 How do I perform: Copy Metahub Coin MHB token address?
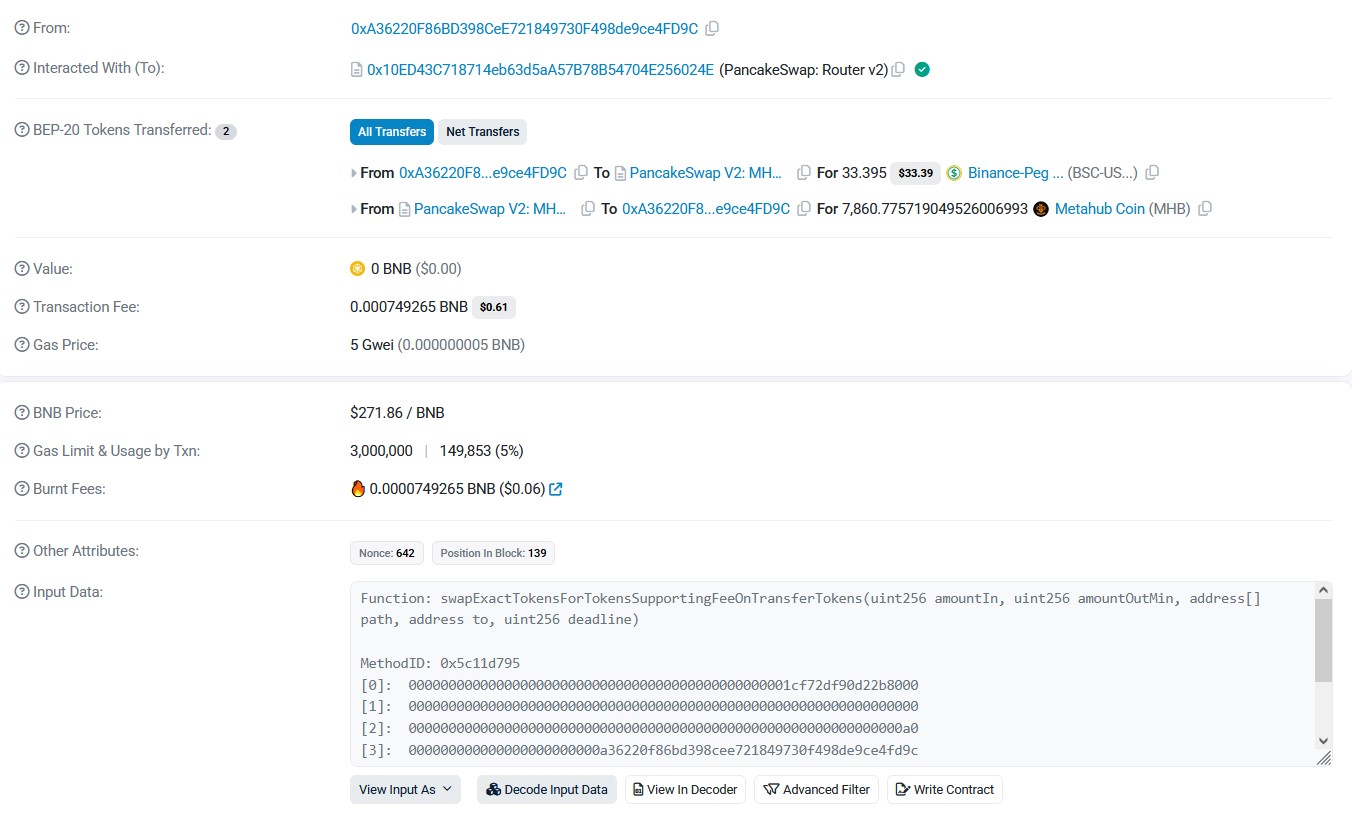1205,209
